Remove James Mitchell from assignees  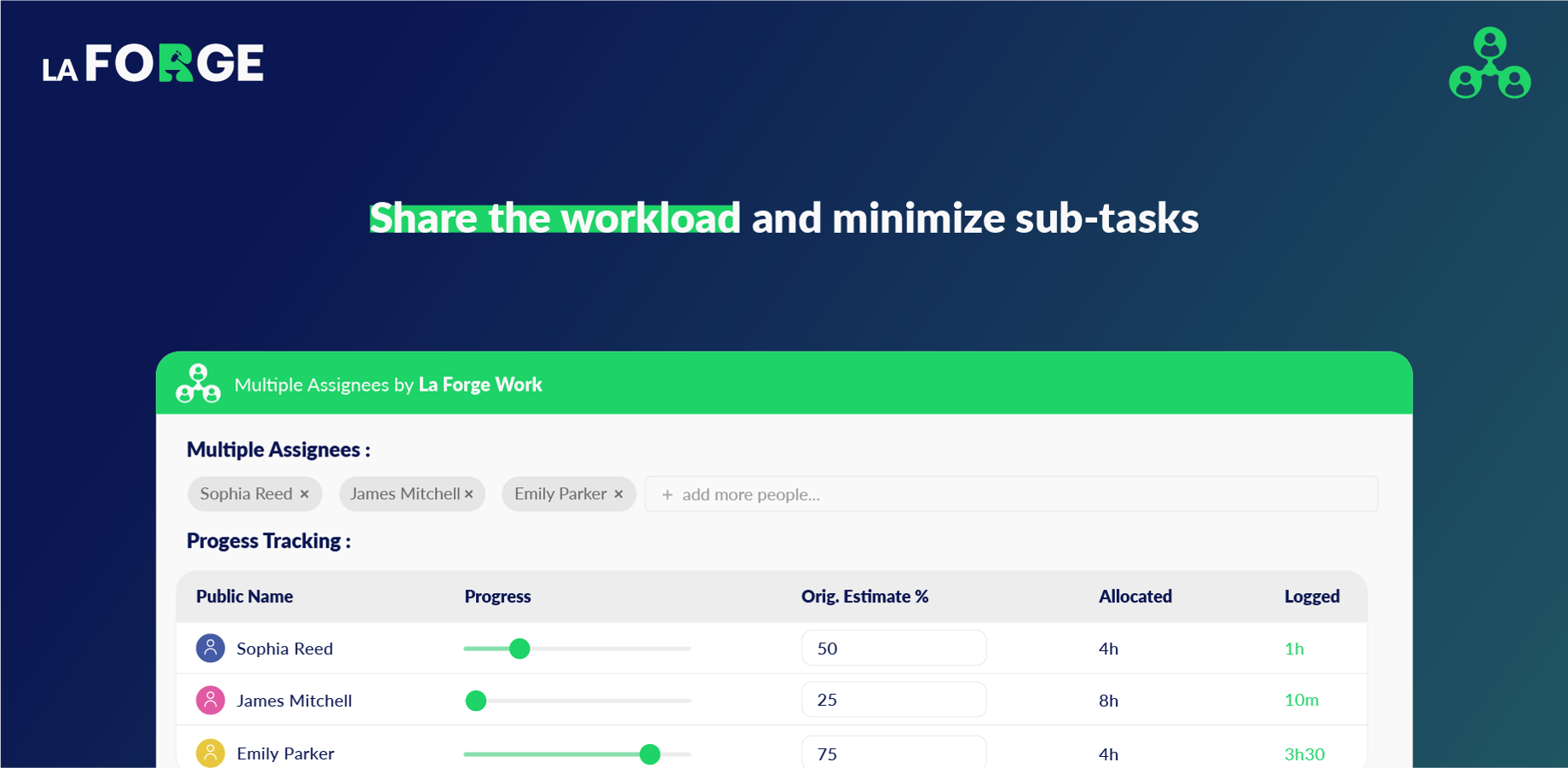(x=469, y=494)
